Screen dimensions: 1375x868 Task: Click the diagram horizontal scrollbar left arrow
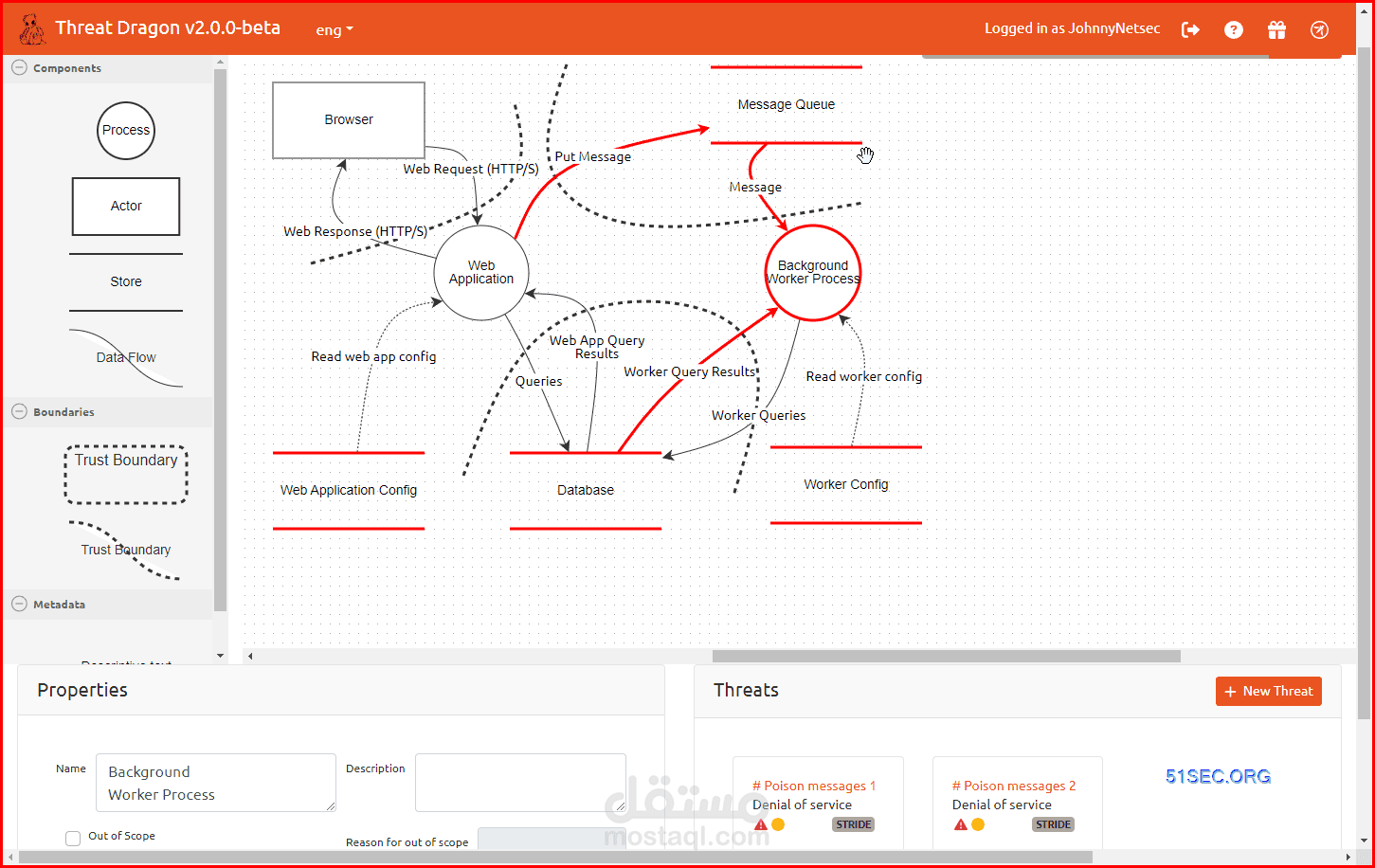click(249, 656)
